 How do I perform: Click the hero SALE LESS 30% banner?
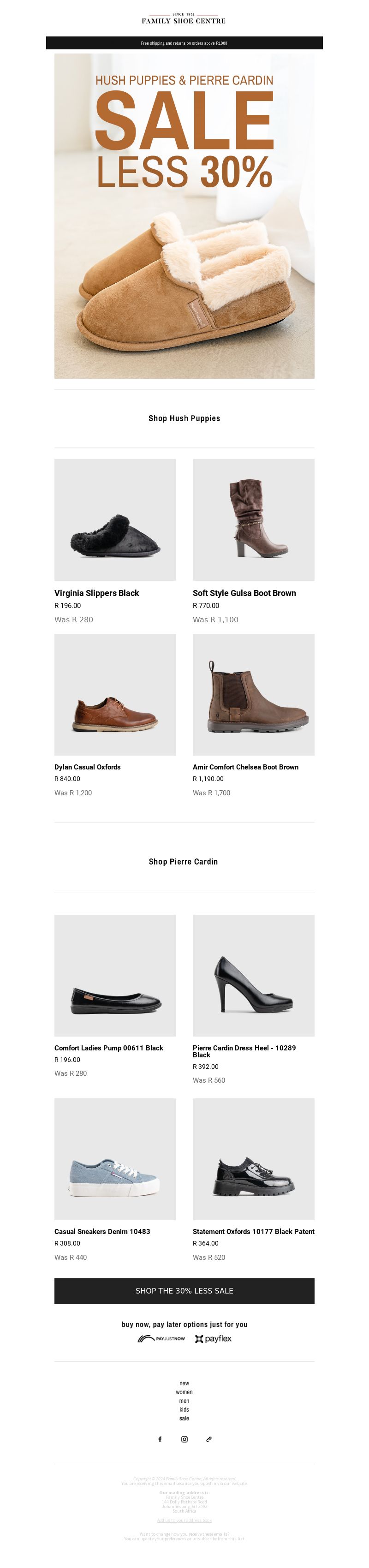(184, 216)
